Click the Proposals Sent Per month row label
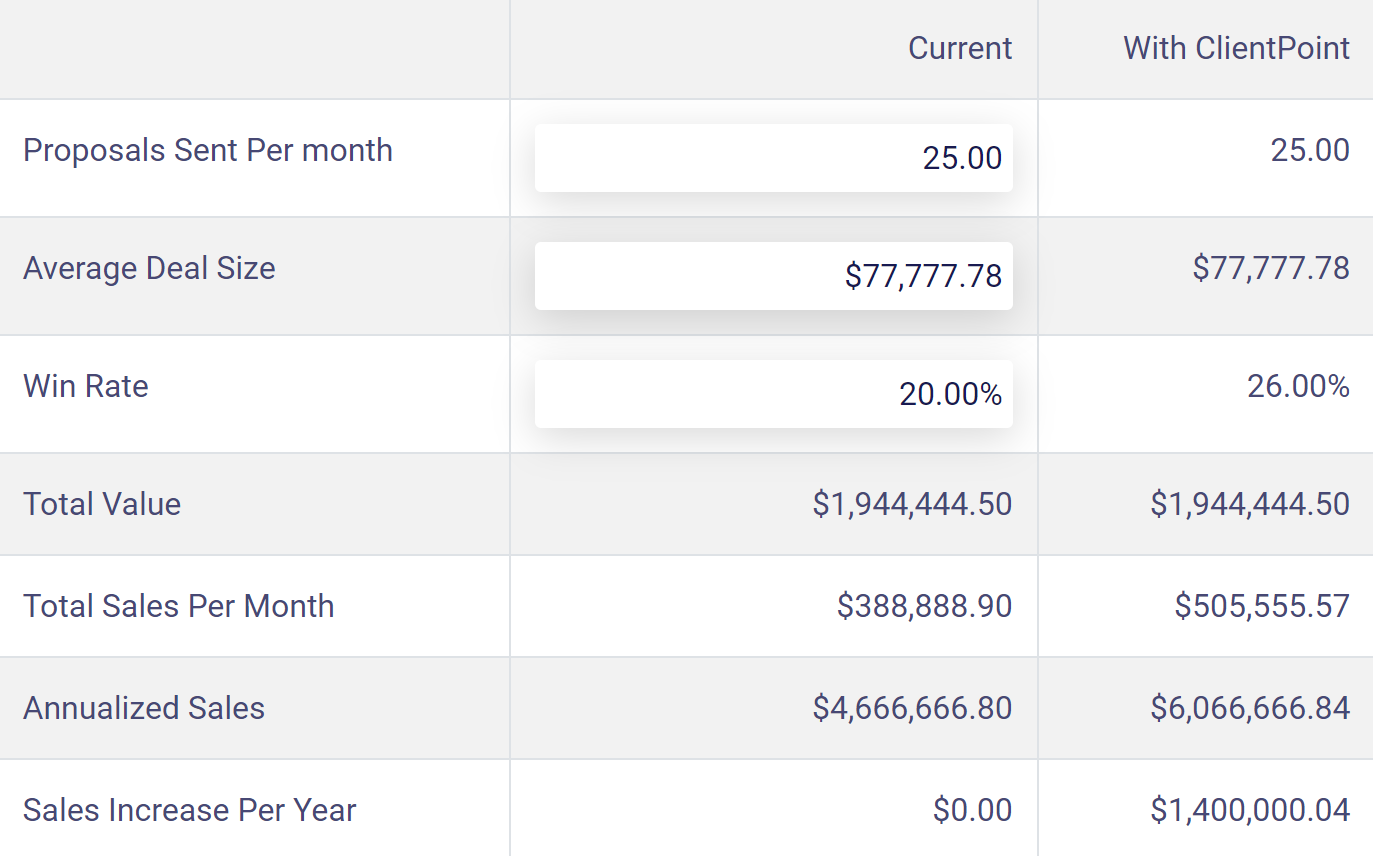 point(208,150)
